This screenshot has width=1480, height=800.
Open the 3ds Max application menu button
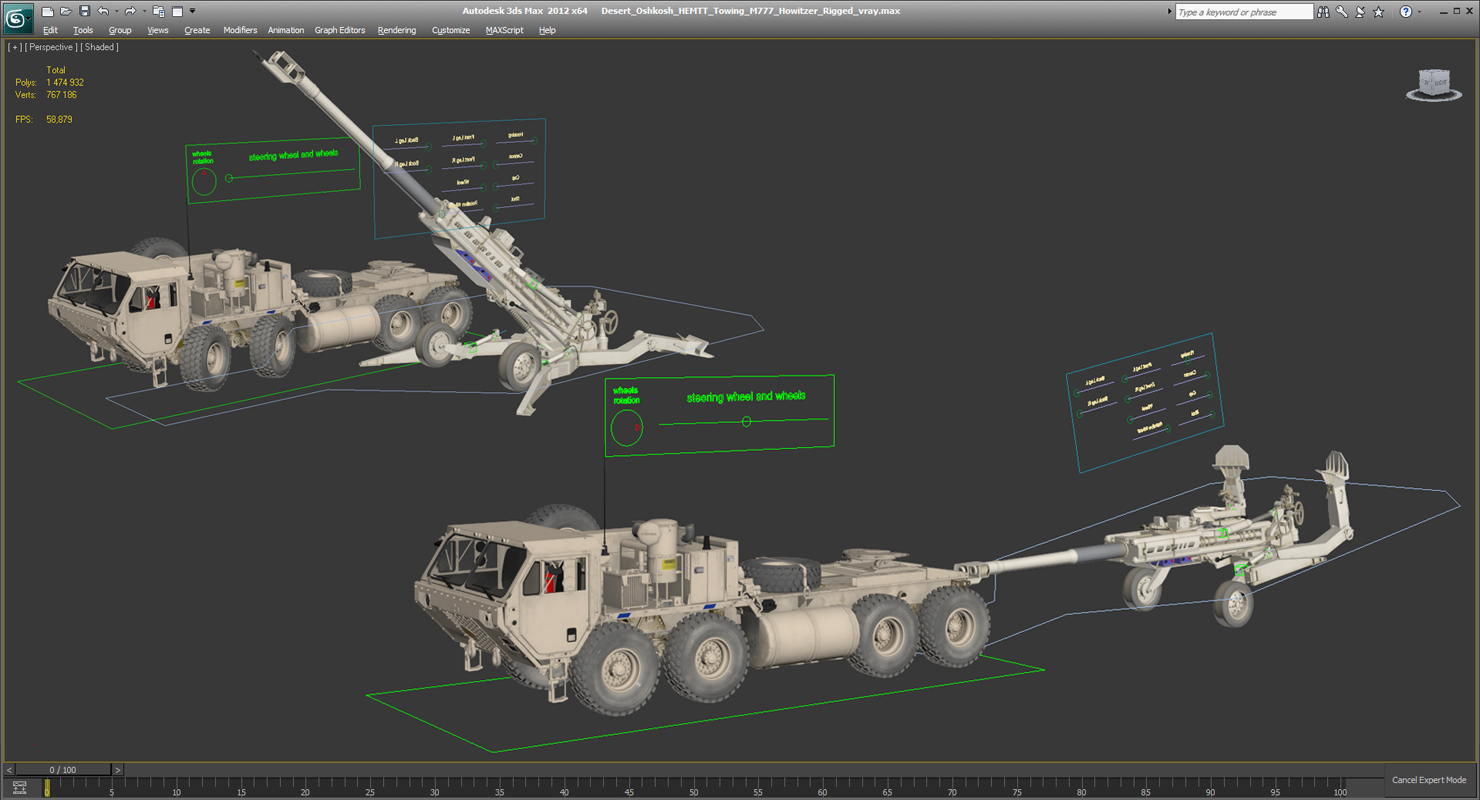pos(19,19)
